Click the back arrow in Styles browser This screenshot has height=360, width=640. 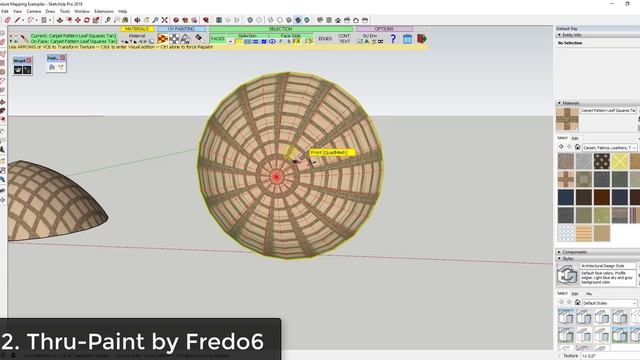point(561,302)
